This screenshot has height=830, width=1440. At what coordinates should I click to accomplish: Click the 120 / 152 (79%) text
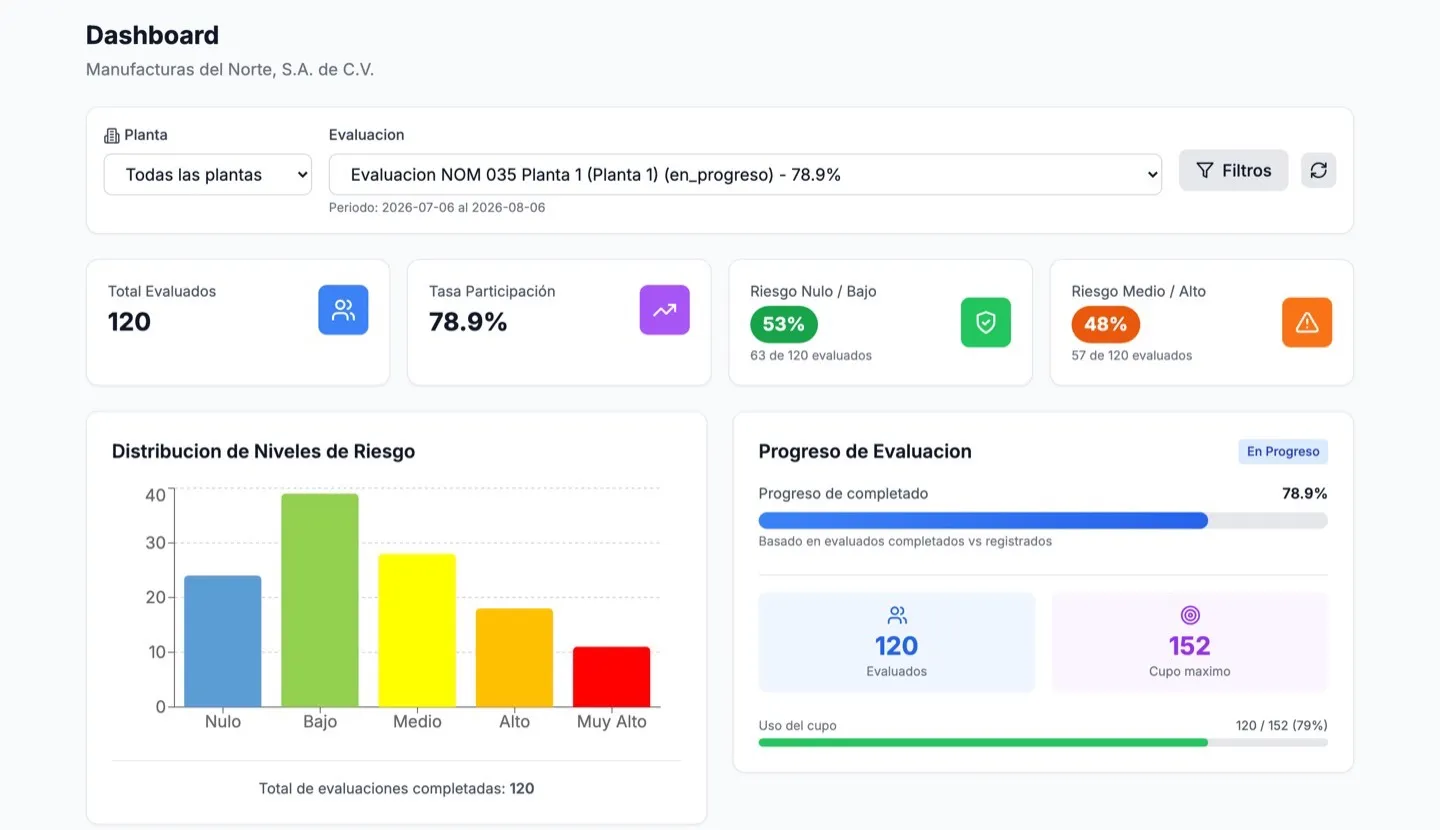[1282, 726]
